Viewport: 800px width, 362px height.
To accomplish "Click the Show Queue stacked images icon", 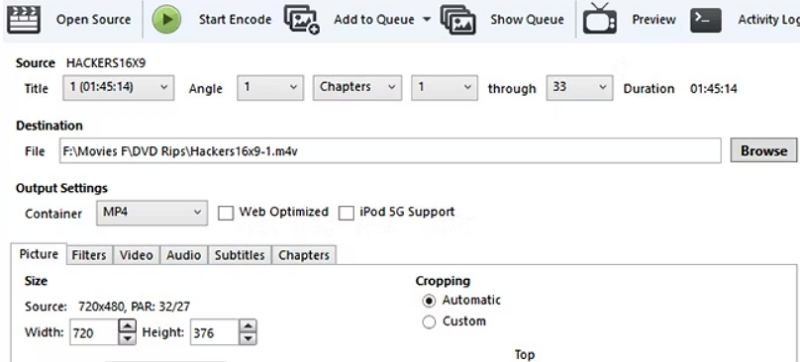I will coord(458,20).
